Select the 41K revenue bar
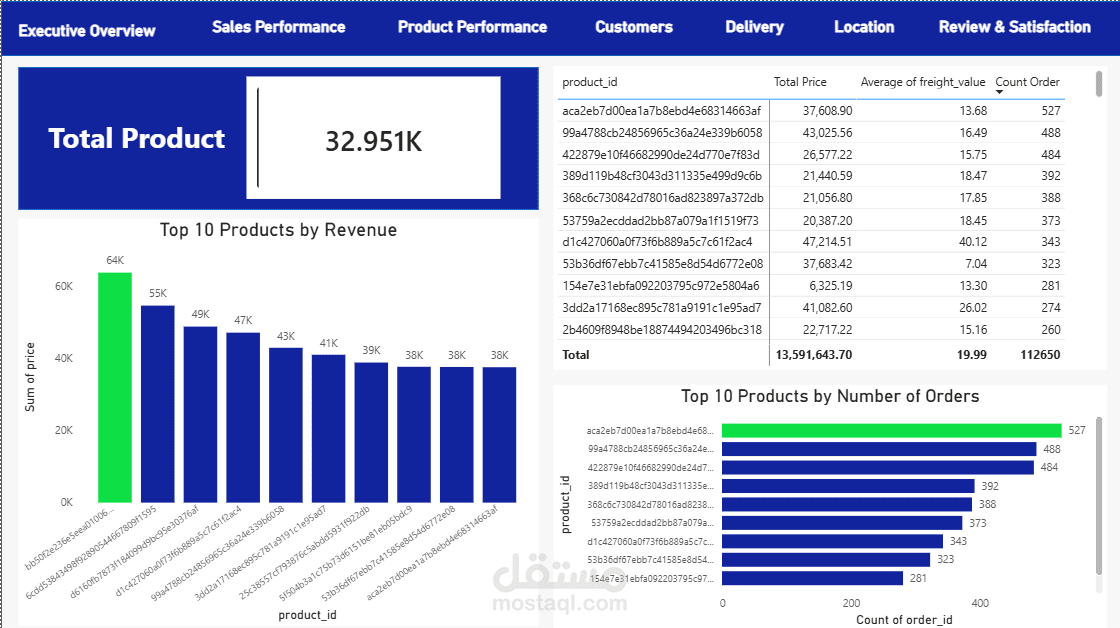 pyautogui.click(x=329, y=429)
